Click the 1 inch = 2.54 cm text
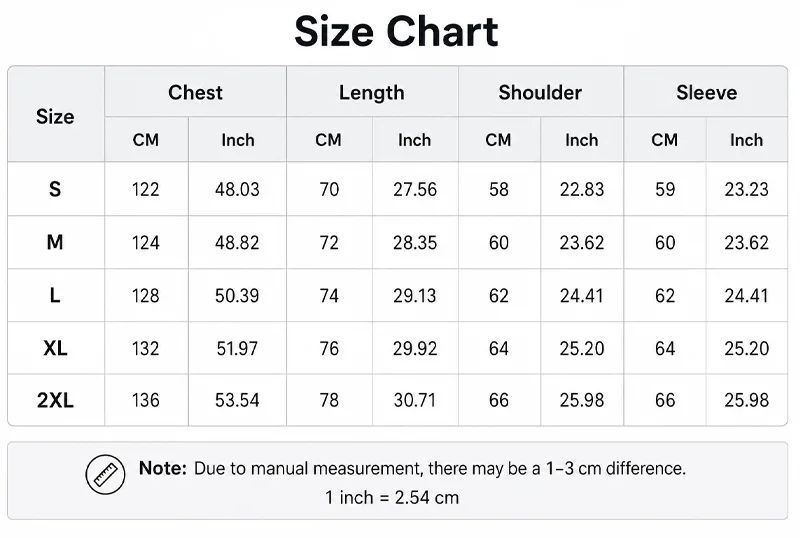This screenshot has height=538, width=800. [392, 497]
